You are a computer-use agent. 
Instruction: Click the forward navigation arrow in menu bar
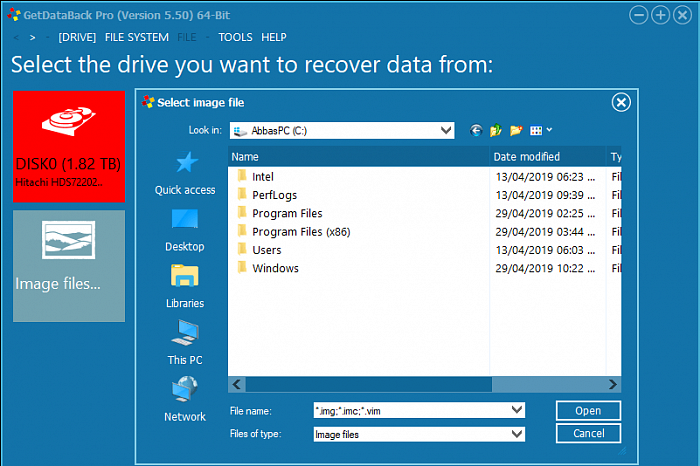(32, 37)
